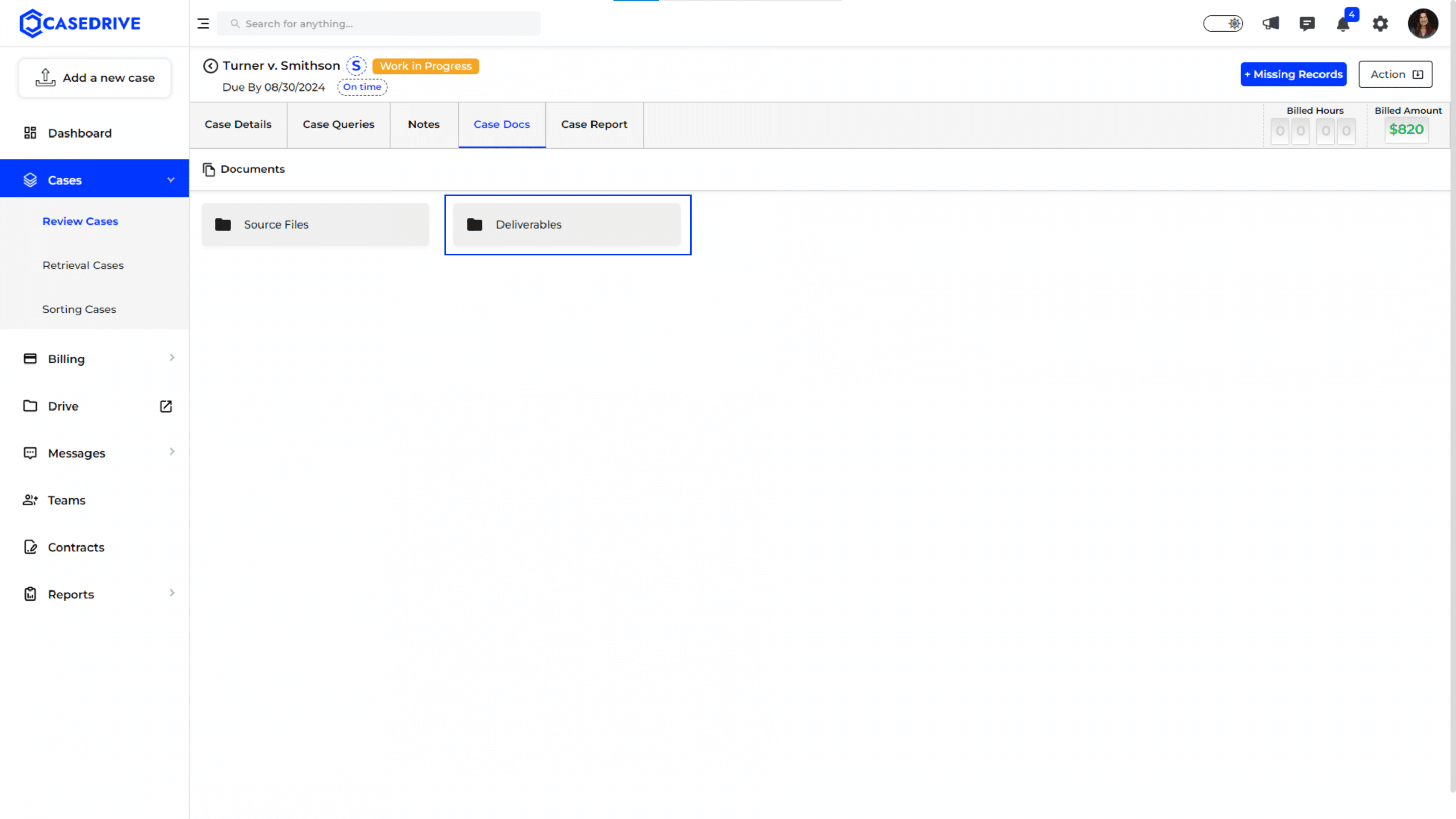Viewport: 1456px width, 819px height.
Task: Click the Cases layers icon
Action: [x=30, y=180]
